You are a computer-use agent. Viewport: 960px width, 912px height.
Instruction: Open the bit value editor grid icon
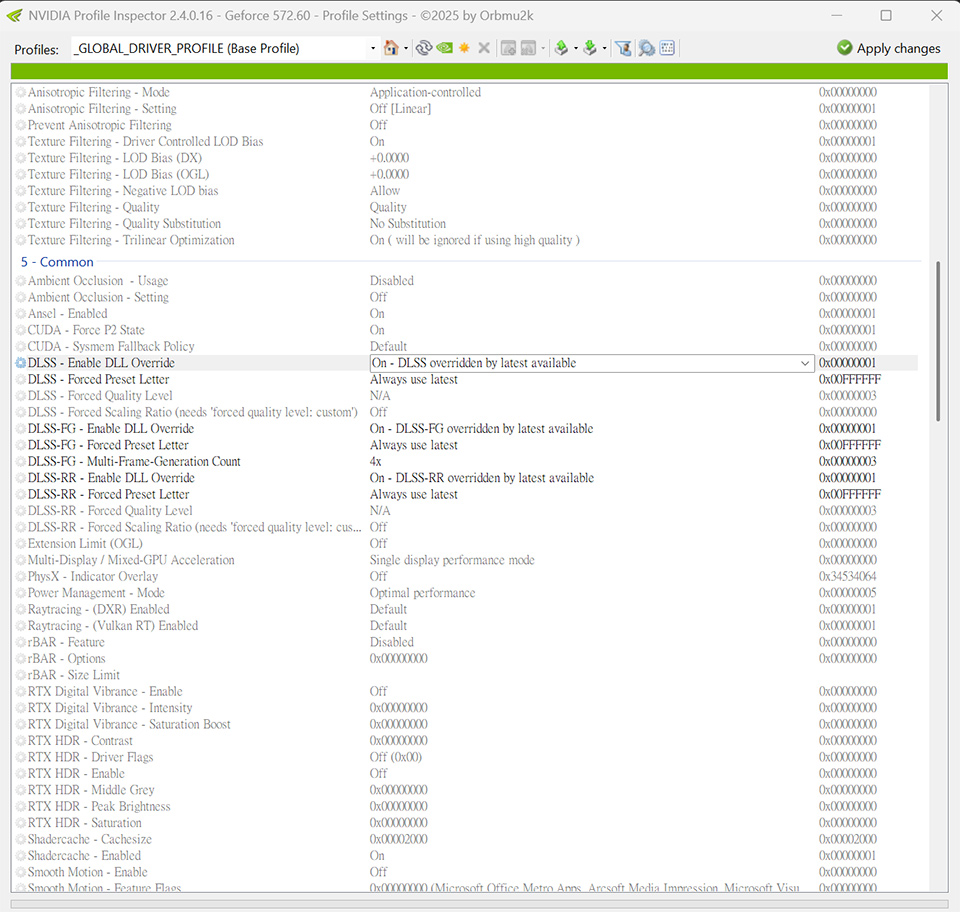point(666,47)
